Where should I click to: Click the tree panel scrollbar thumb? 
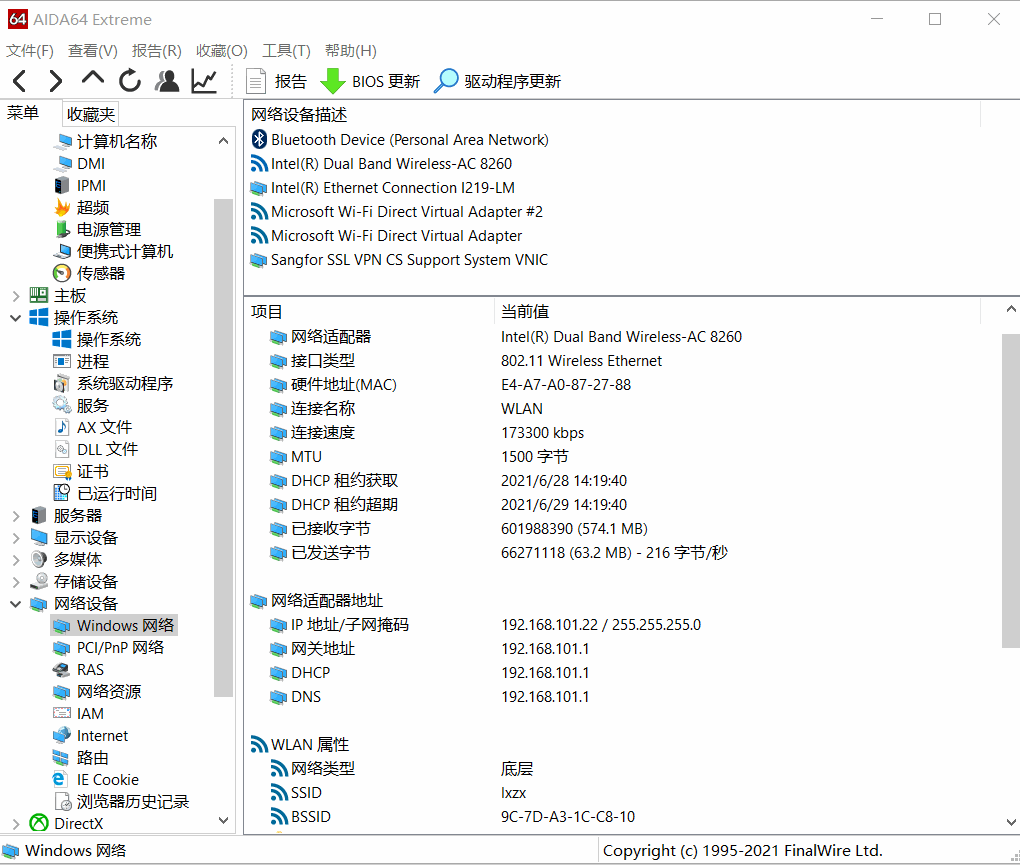click(223, 448)
